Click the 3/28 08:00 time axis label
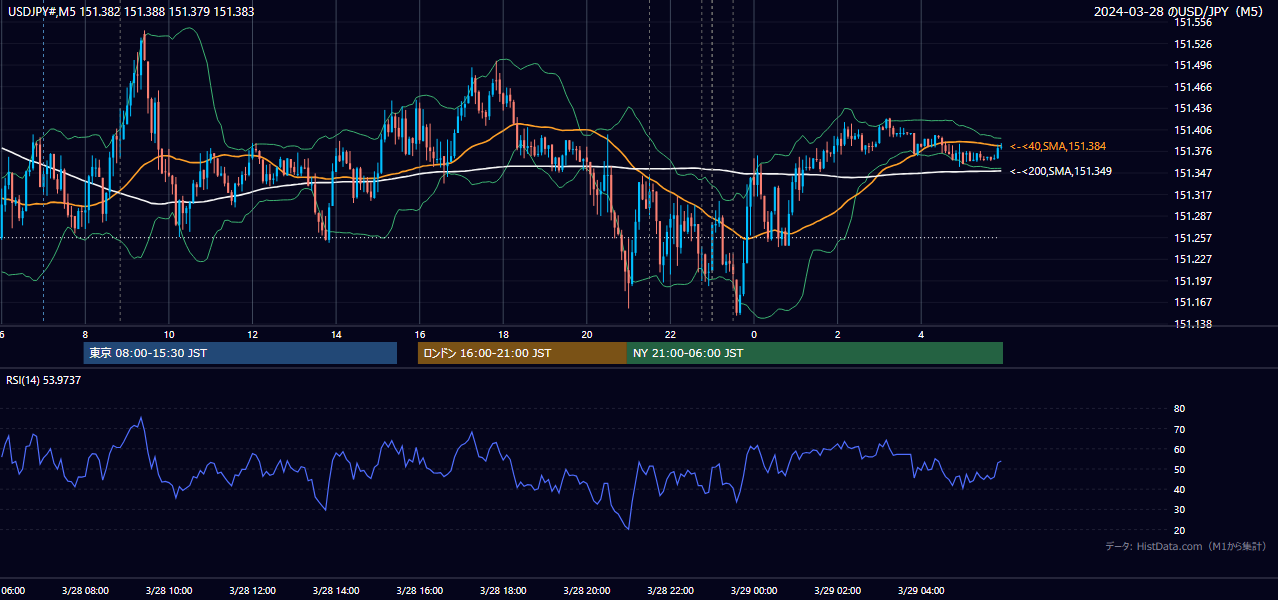The image size is (1278, 600). coord(85,591)
